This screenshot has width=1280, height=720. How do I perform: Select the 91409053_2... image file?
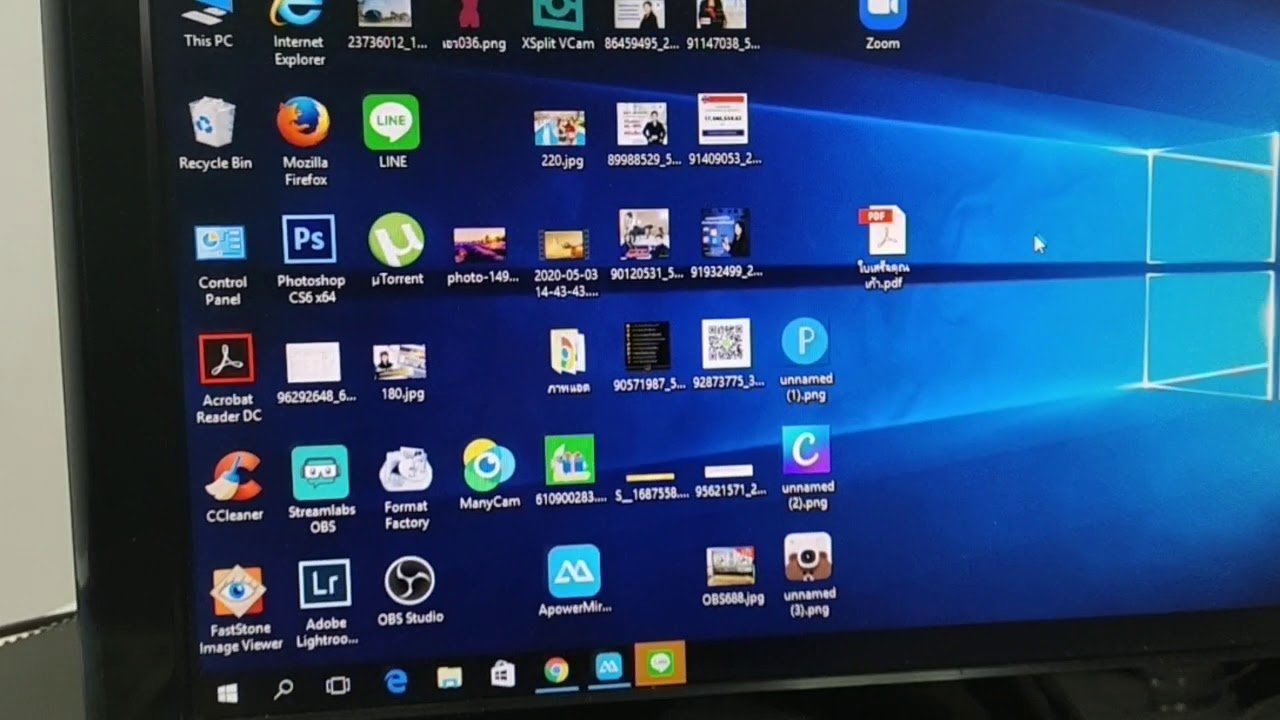pyautogui.click(x=724, y=130)
